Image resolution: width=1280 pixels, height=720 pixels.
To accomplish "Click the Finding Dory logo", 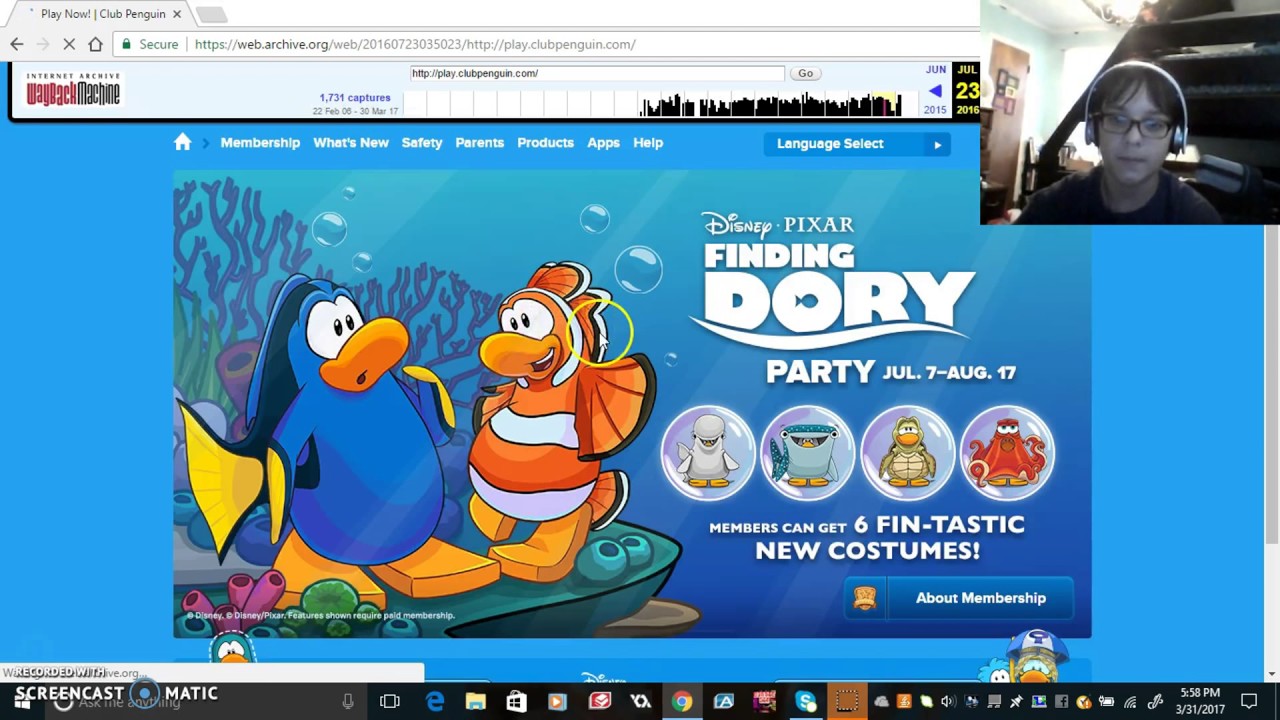I will click(x=830, y=280).
